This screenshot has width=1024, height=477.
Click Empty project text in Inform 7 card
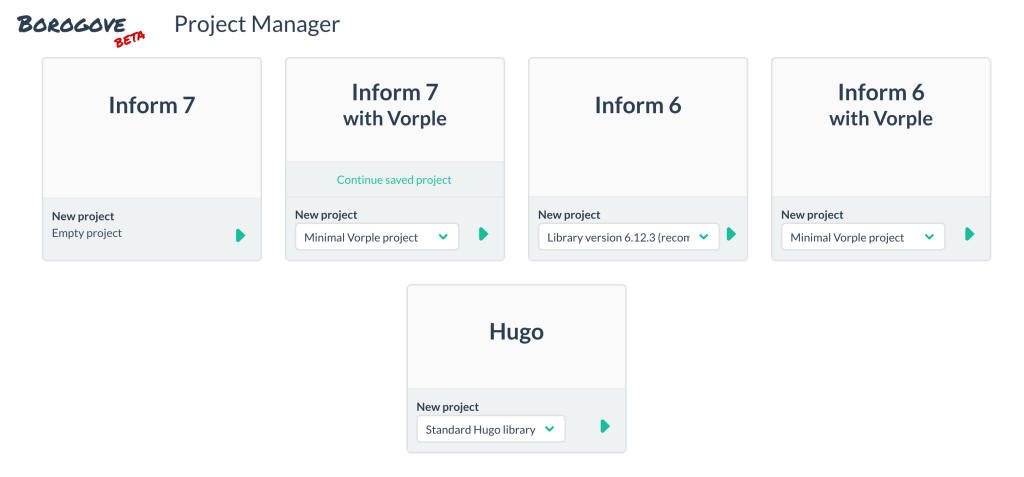pos(87,233)
